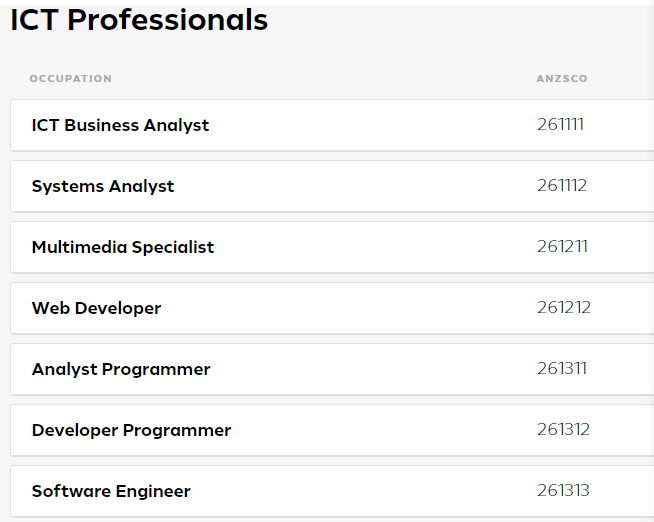Viewport: 654px width, 522px height.
Task: Click ANZSCO code 261311
Action: tap(562, 369)
